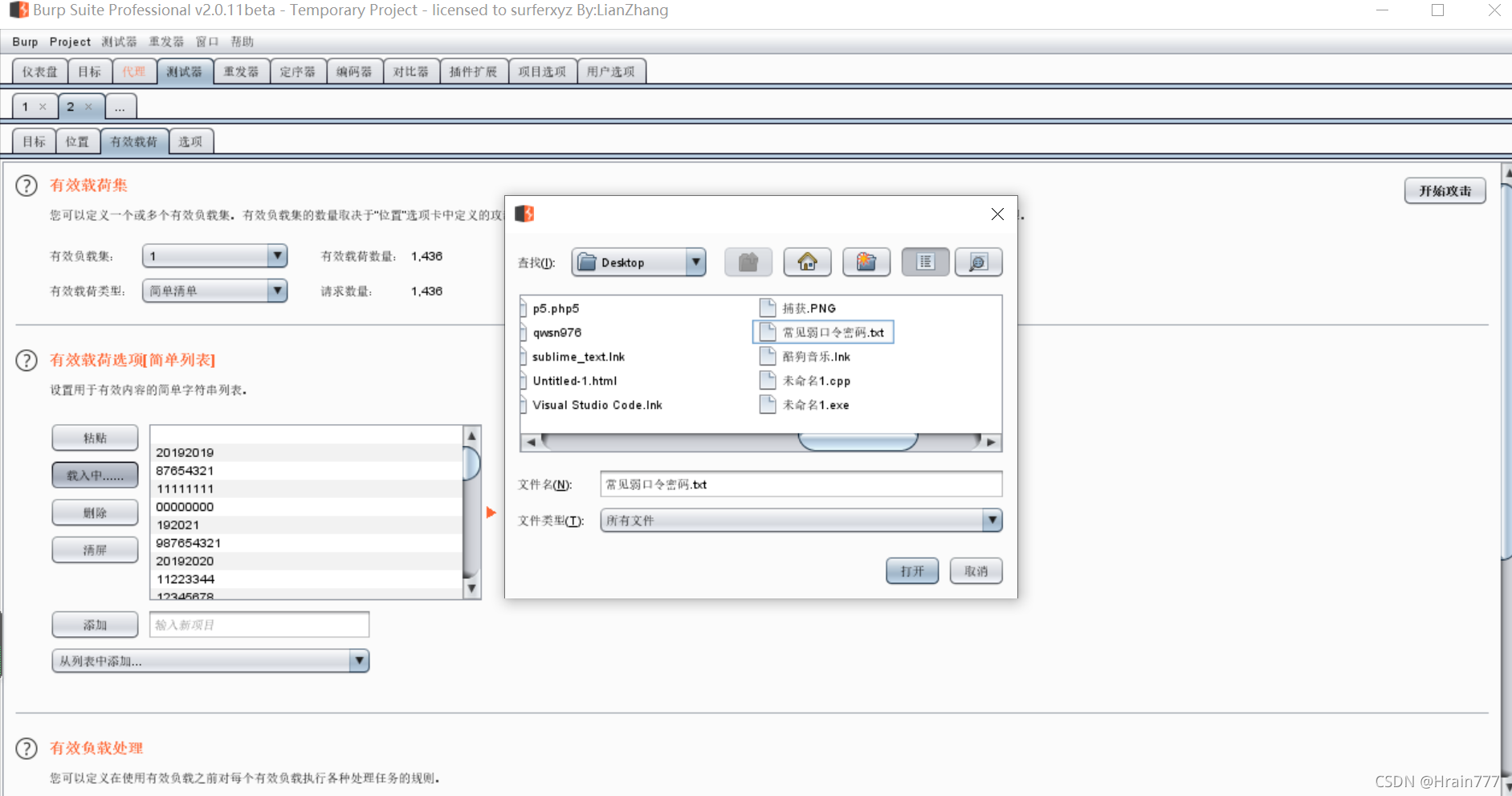Image resolution: width=1512 pixels, height=796 pixels.
Task: Create new folder icon in file dialog
Action: coord(866,262)
